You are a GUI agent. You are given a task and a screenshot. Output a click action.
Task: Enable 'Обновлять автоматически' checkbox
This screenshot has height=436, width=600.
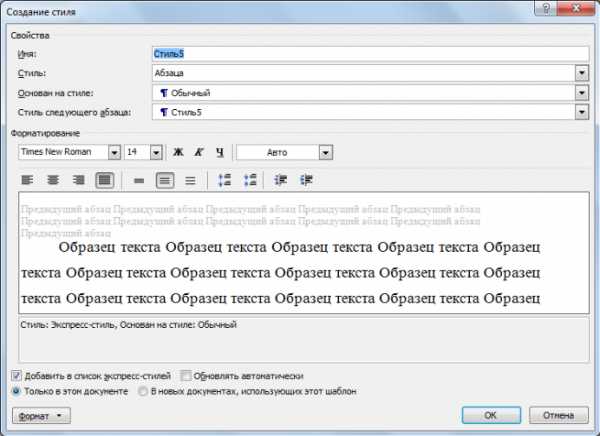(x=187, y=376)
